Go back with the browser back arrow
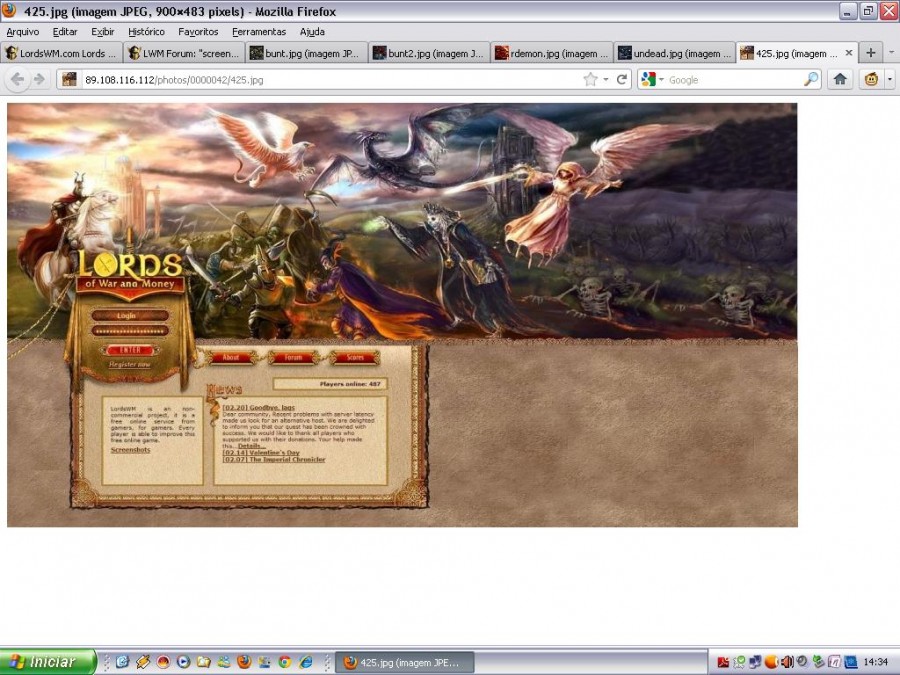This screenshot has width=900, height=675. click(17, 79)
